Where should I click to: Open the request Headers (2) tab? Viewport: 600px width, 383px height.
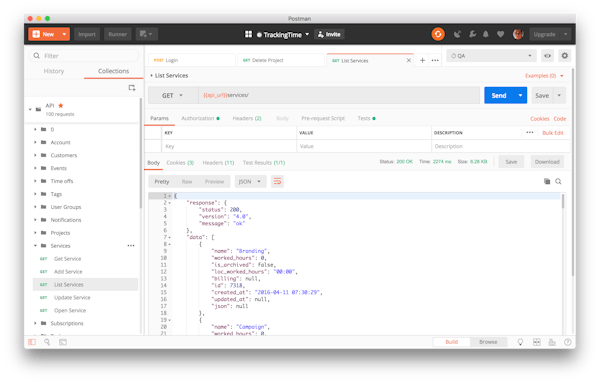click(247, 119)
